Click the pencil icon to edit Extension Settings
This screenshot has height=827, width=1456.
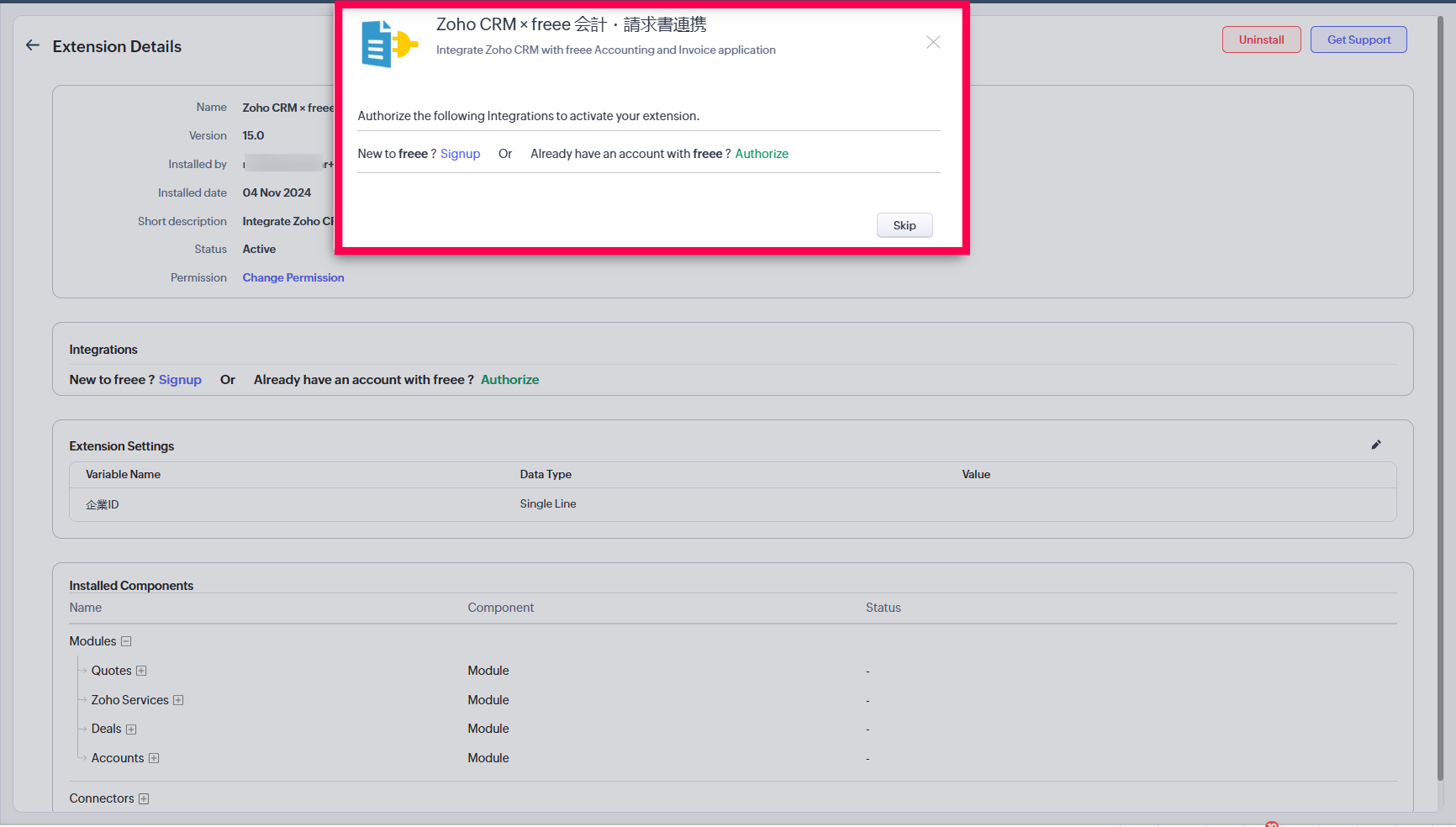tap(1376, 445)
